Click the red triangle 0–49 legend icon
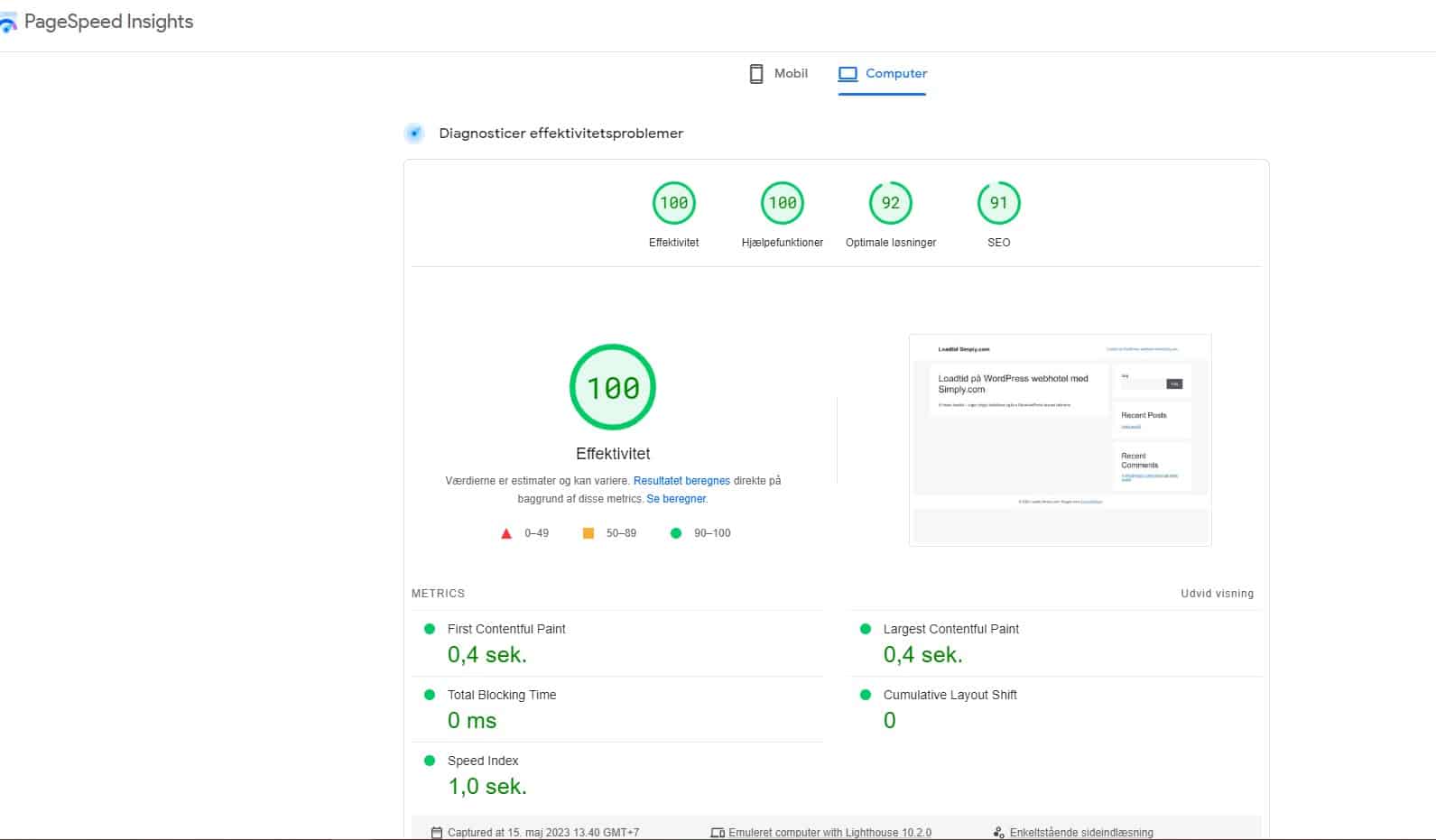 (506, 533)
